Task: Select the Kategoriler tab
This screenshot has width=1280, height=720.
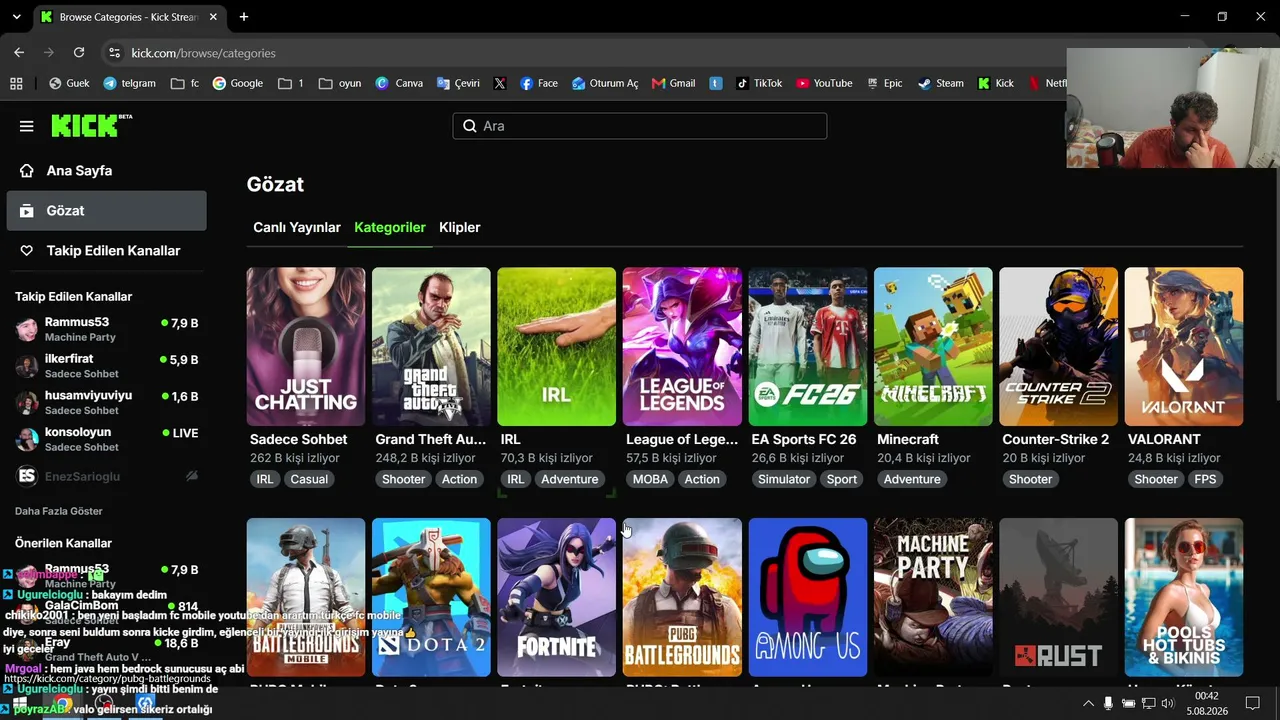Action: tap(390, 227)
